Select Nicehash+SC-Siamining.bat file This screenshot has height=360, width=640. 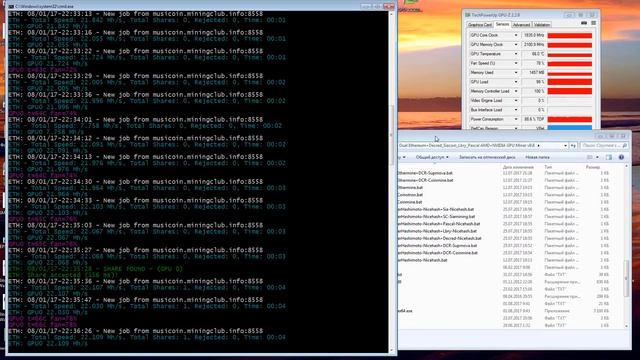pyautogui.click(x=436, y=217)
